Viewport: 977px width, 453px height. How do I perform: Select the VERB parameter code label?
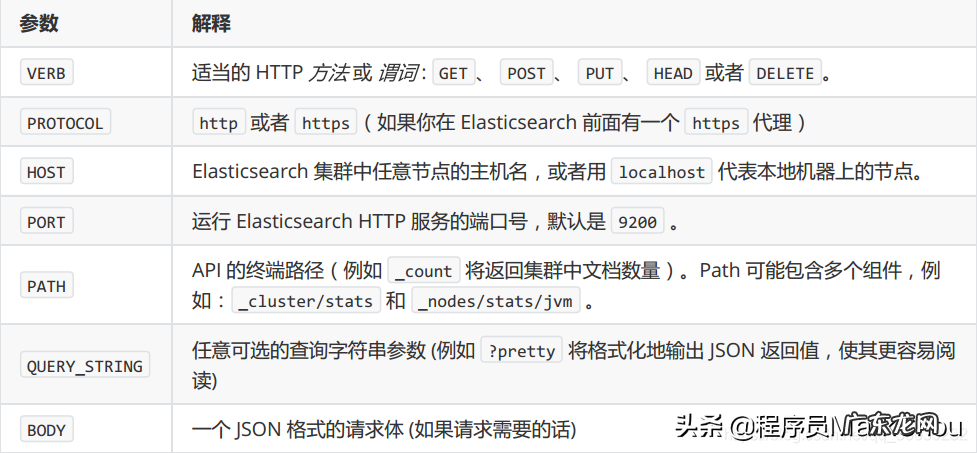point(47,73)
